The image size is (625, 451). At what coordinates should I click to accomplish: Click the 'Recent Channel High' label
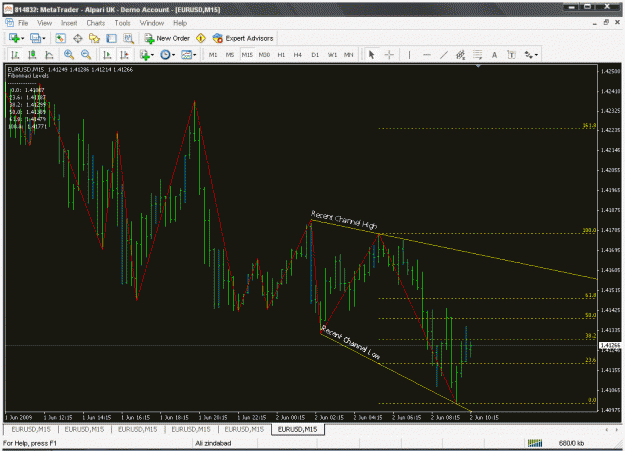pyautogui.click(x=344, y=220)
